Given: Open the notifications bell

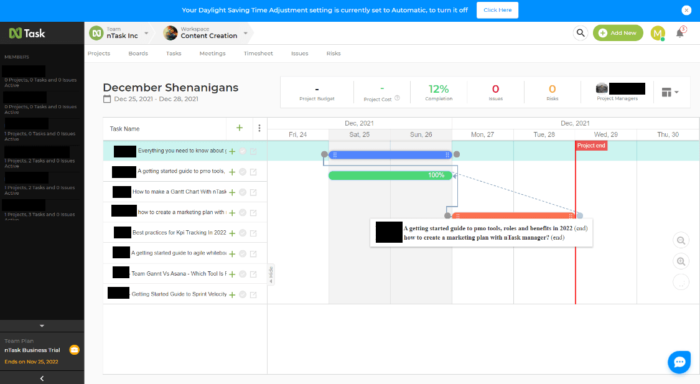Looking at the screenshot, I should (x=680, y=33).
